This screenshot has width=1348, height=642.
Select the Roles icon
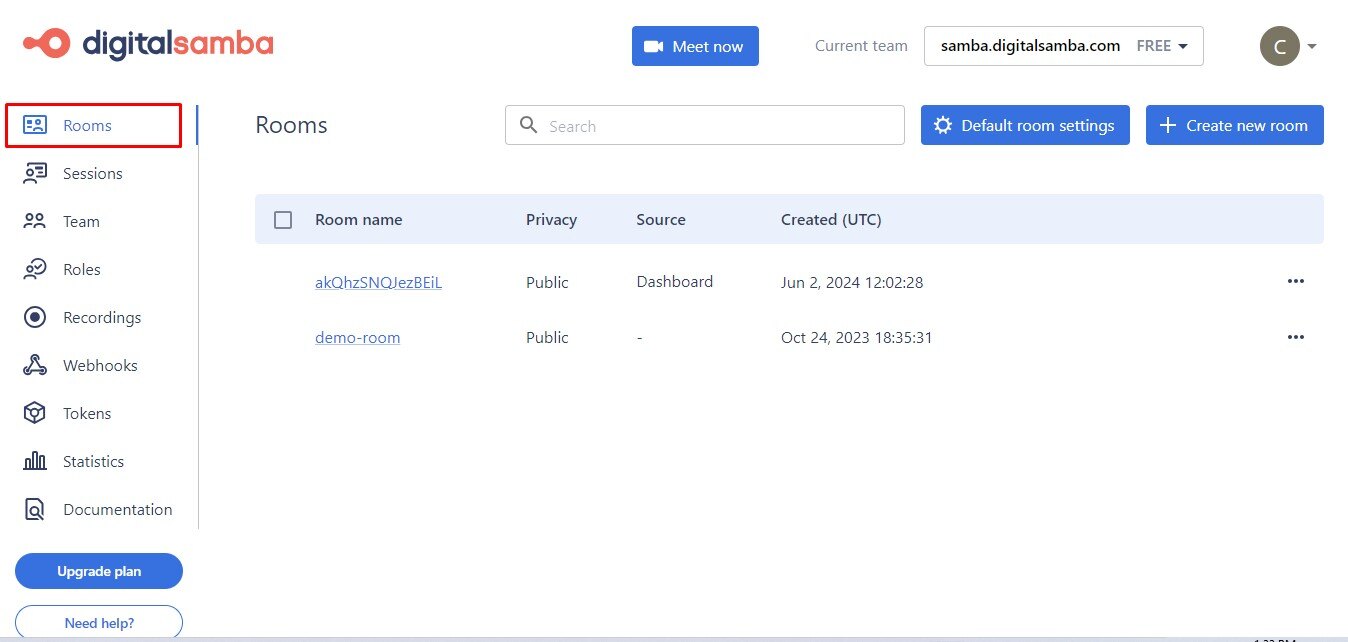click(x=35, y=269)
